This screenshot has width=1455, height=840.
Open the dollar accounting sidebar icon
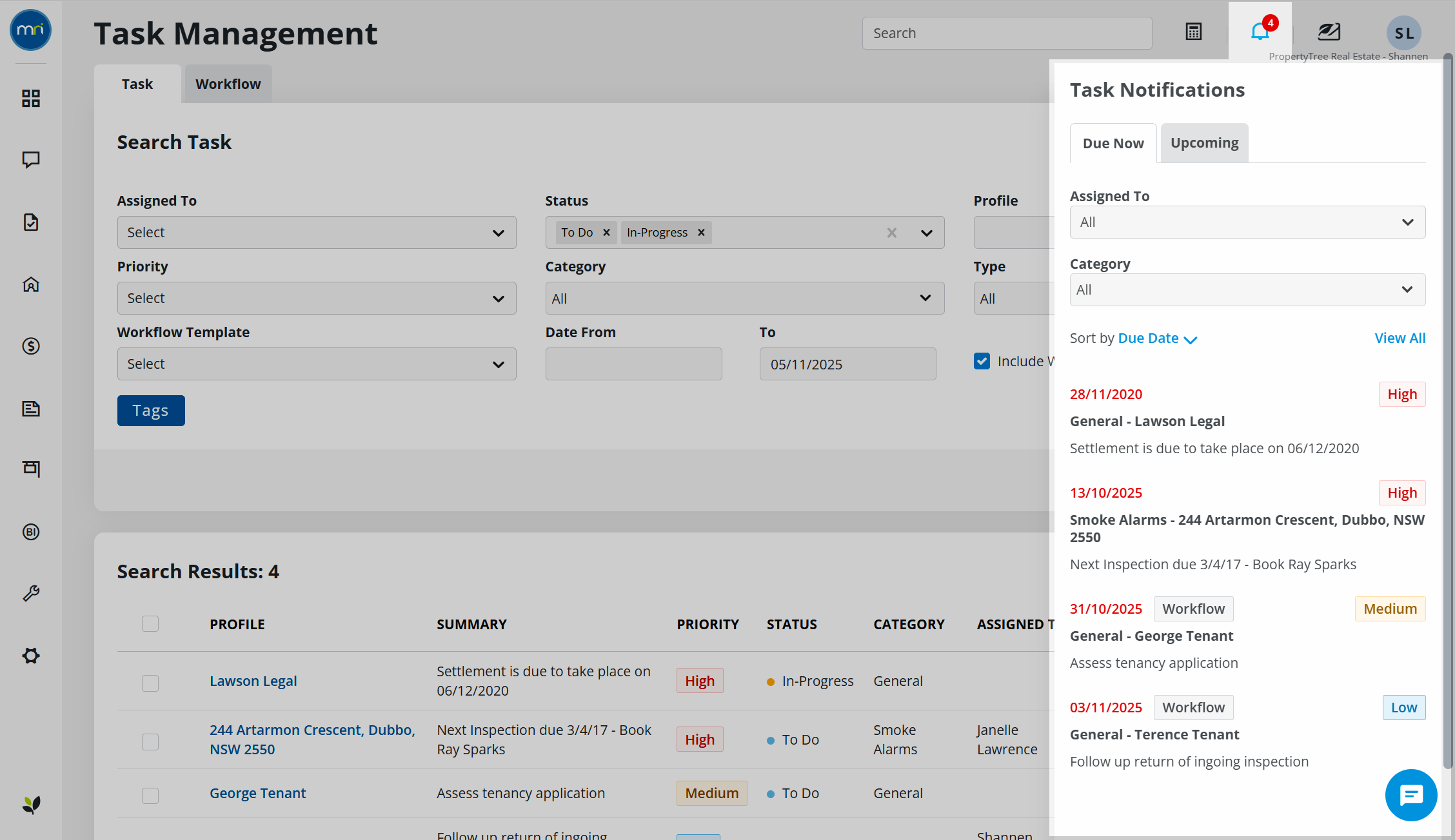[x=31, y=346]
